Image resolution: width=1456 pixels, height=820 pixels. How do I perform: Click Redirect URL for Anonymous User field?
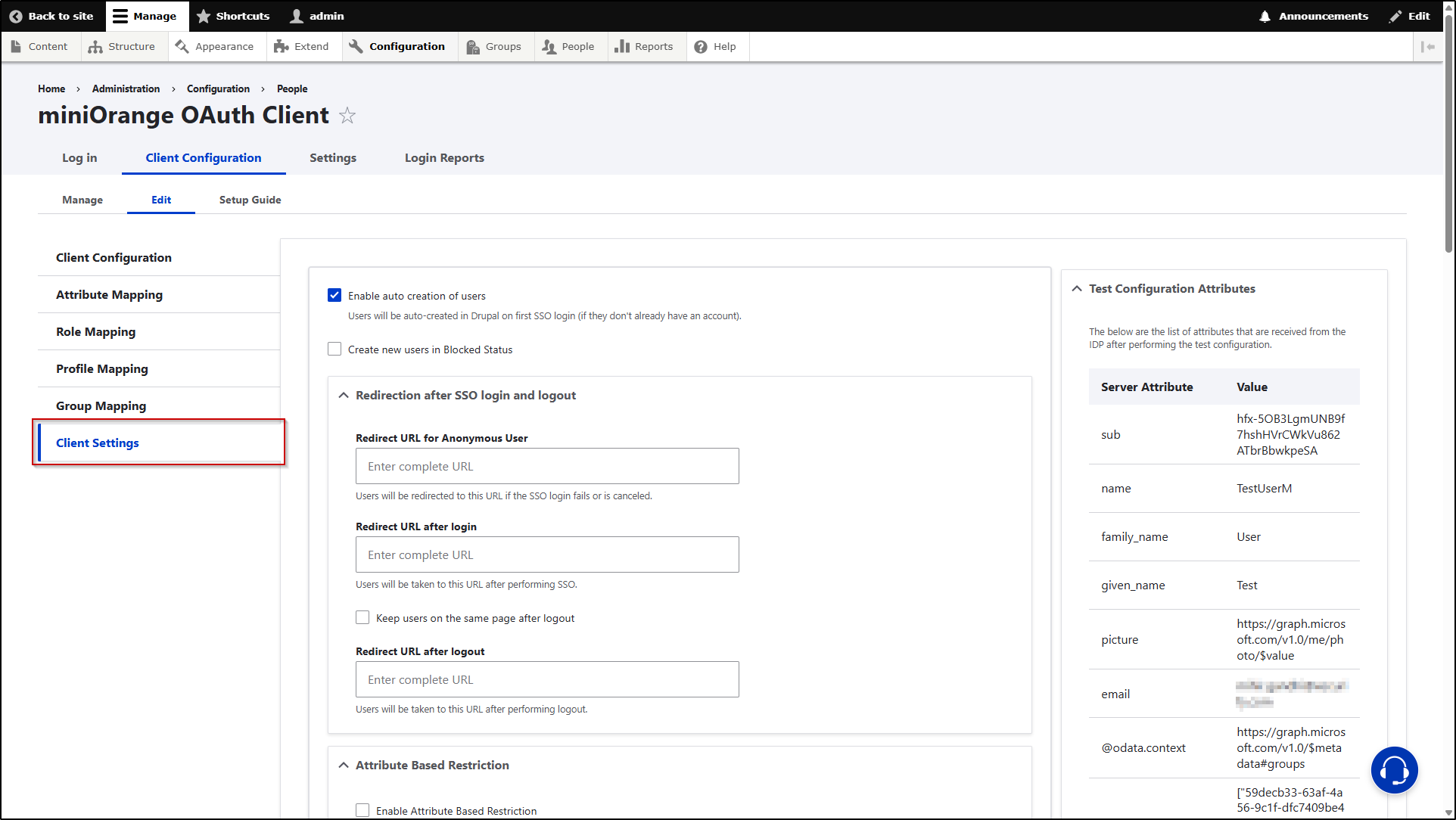[x=547, y=466]
